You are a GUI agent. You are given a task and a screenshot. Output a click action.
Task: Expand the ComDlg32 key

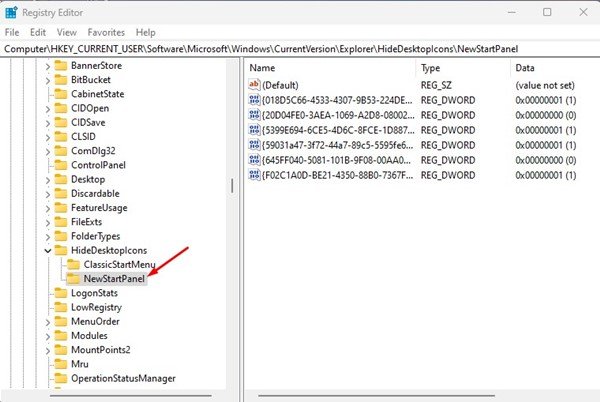pos(47,151)
